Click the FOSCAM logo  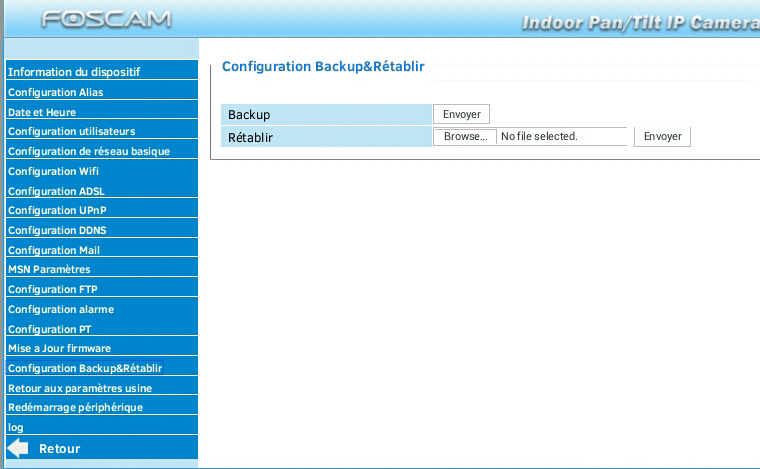tap(107, 19)
